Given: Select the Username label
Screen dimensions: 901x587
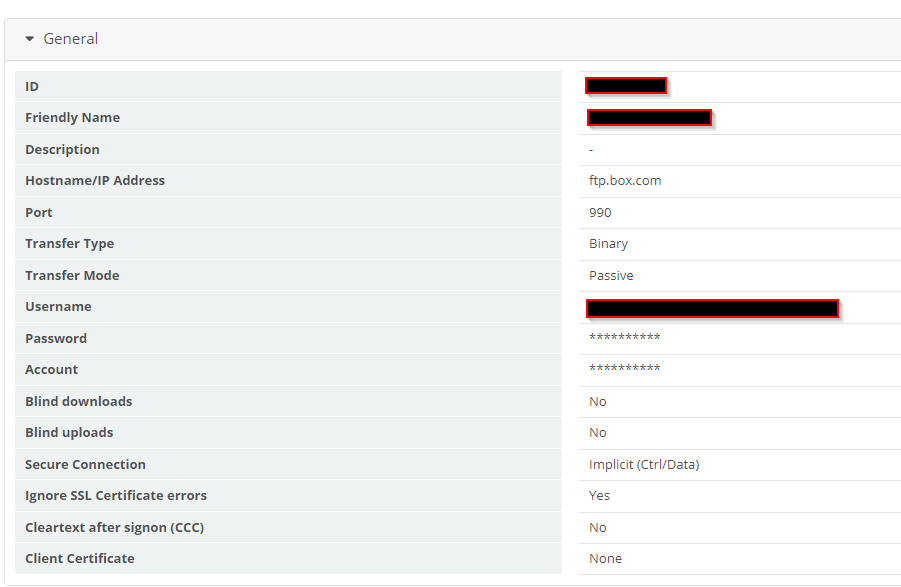Looking at the screenshot, I should pos(58,306).
